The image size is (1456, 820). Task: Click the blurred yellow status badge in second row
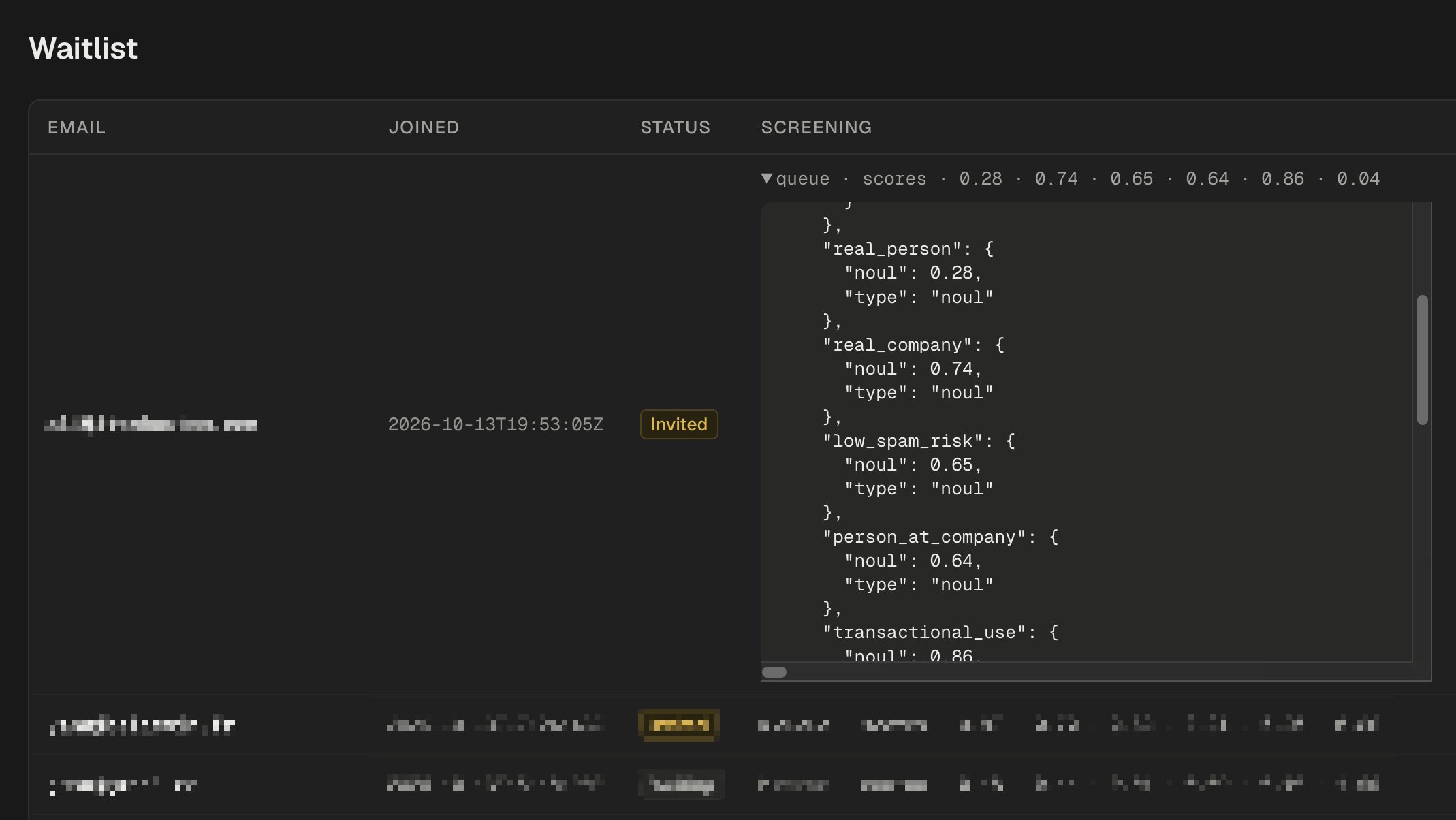[679, 725]
